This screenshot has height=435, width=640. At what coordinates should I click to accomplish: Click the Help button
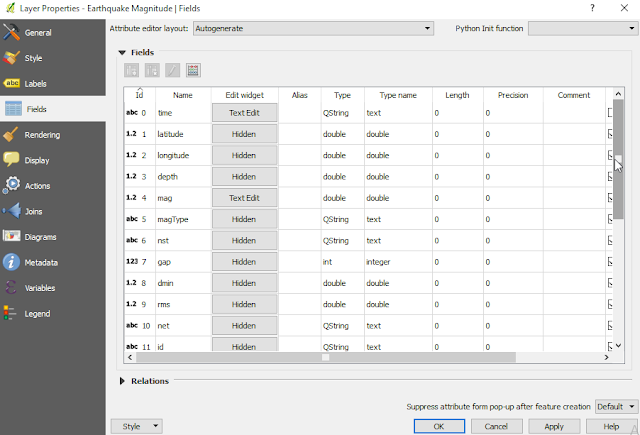coord(611,426)
